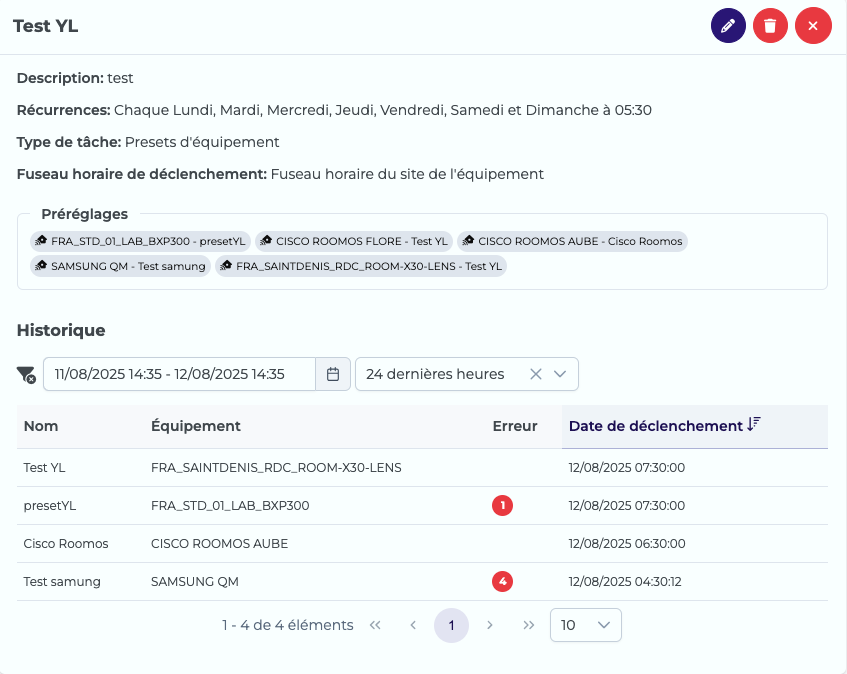Click the SAMSUNG QM - Test samung chip
Viewport: 847px width, 674px height.
(x=120, y=266)
